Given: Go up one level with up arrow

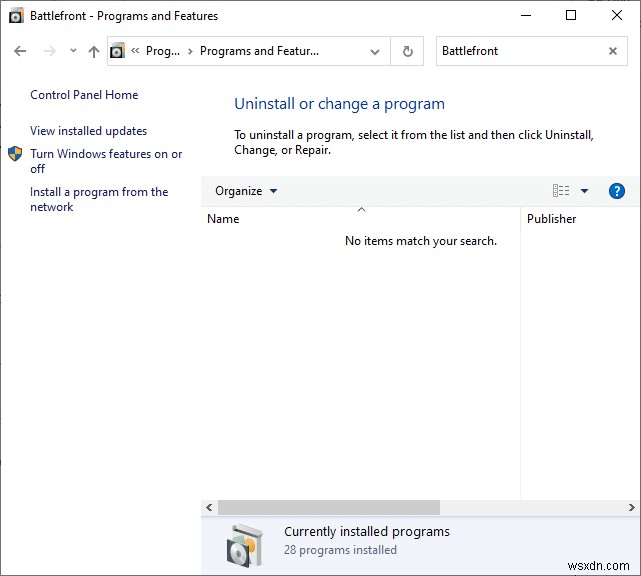Looking at the screenshot, I should [94, 51].
